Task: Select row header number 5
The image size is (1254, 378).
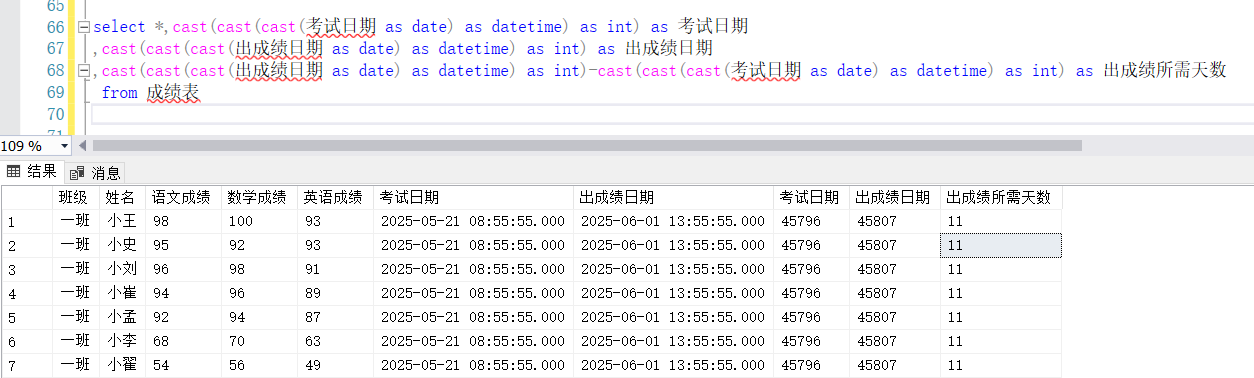Action: pos(27,317)
